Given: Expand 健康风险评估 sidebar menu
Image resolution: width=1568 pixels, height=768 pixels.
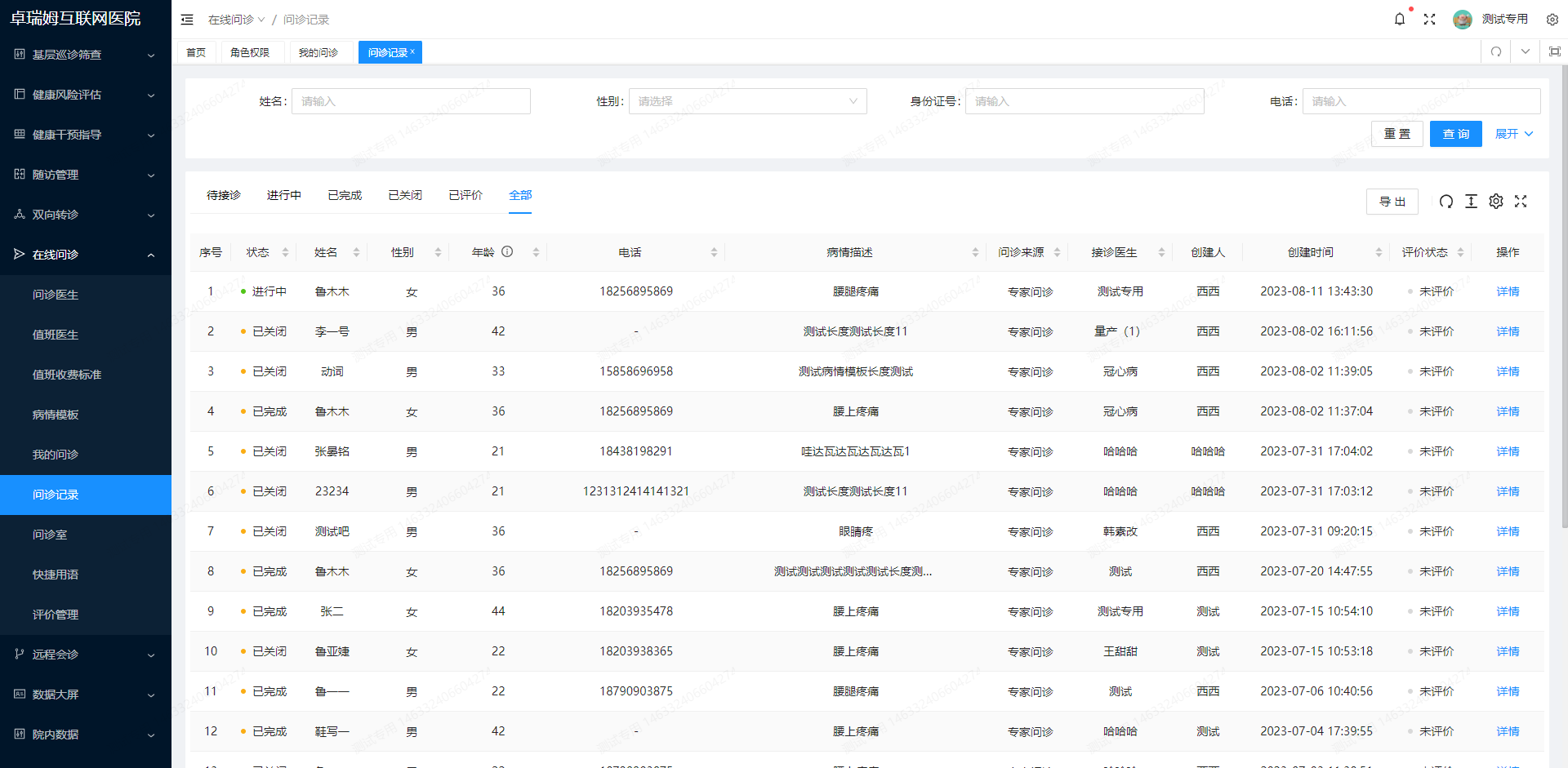Looking at the screenshot, I should [86, 95].
